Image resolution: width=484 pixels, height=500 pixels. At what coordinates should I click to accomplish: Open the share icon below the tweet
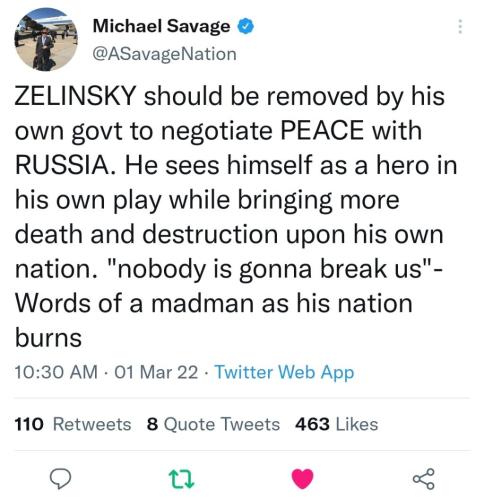pyautogui.click(x=424, y=479)
